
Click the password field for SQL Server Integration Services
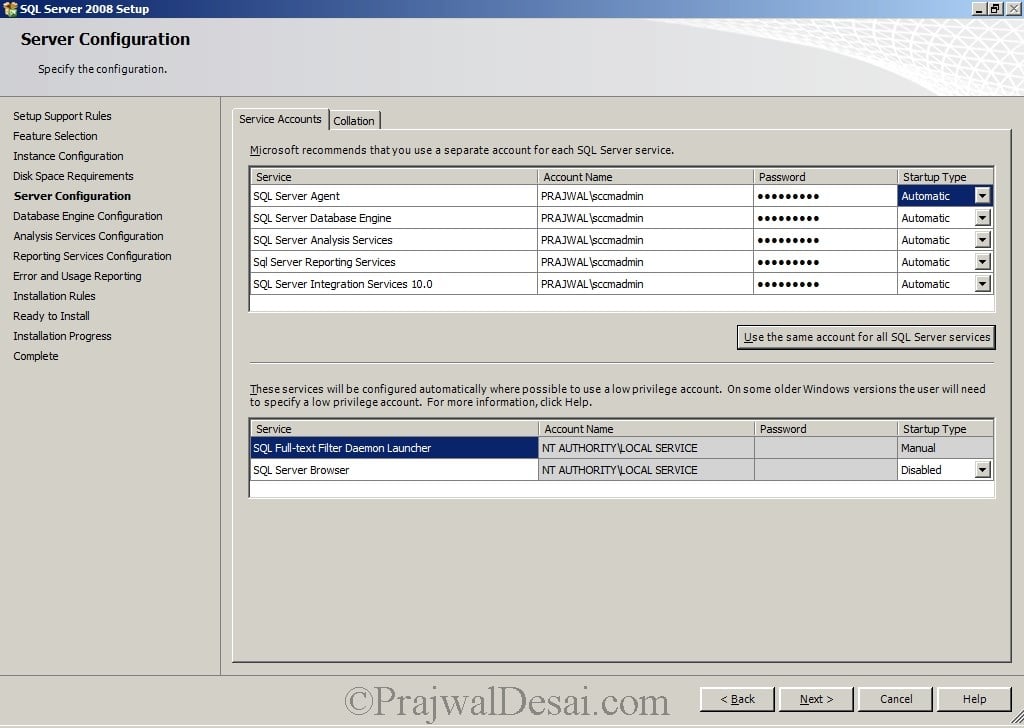825,284
